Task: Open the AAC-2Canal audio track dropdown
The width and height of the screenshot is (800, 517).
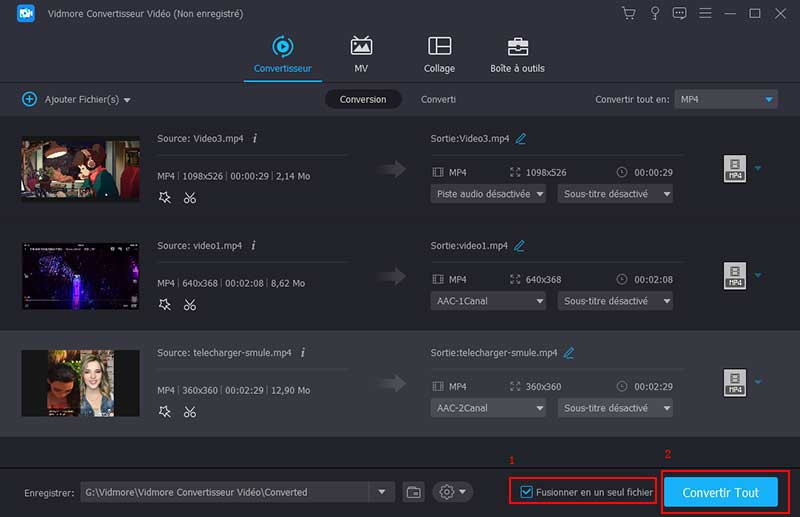Action: tap(488, 408)
